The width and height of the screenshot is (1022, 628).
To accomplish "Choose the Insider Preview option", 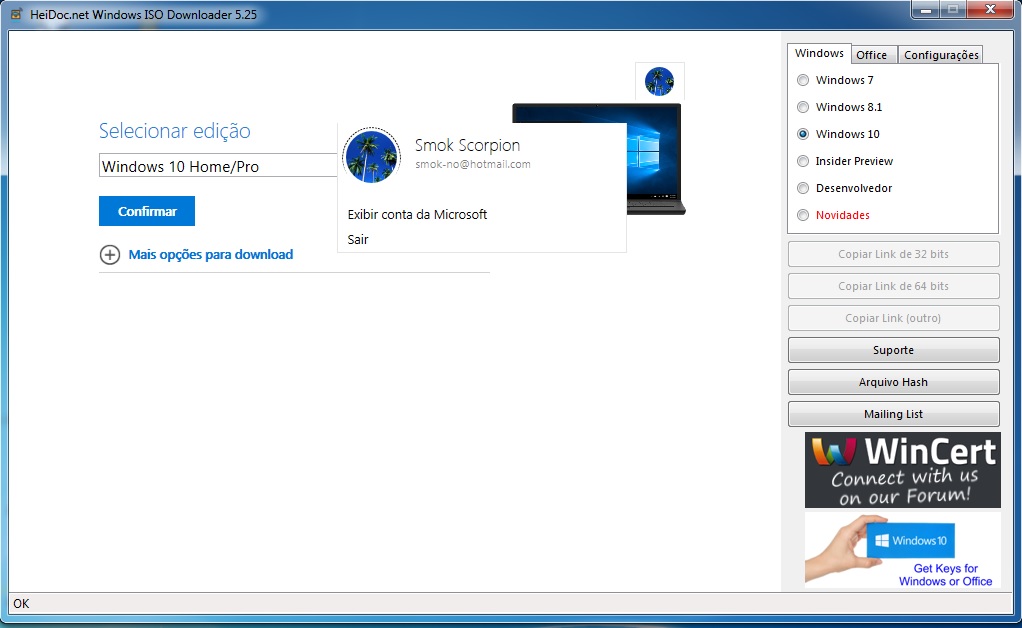I will tap(803, 161).
